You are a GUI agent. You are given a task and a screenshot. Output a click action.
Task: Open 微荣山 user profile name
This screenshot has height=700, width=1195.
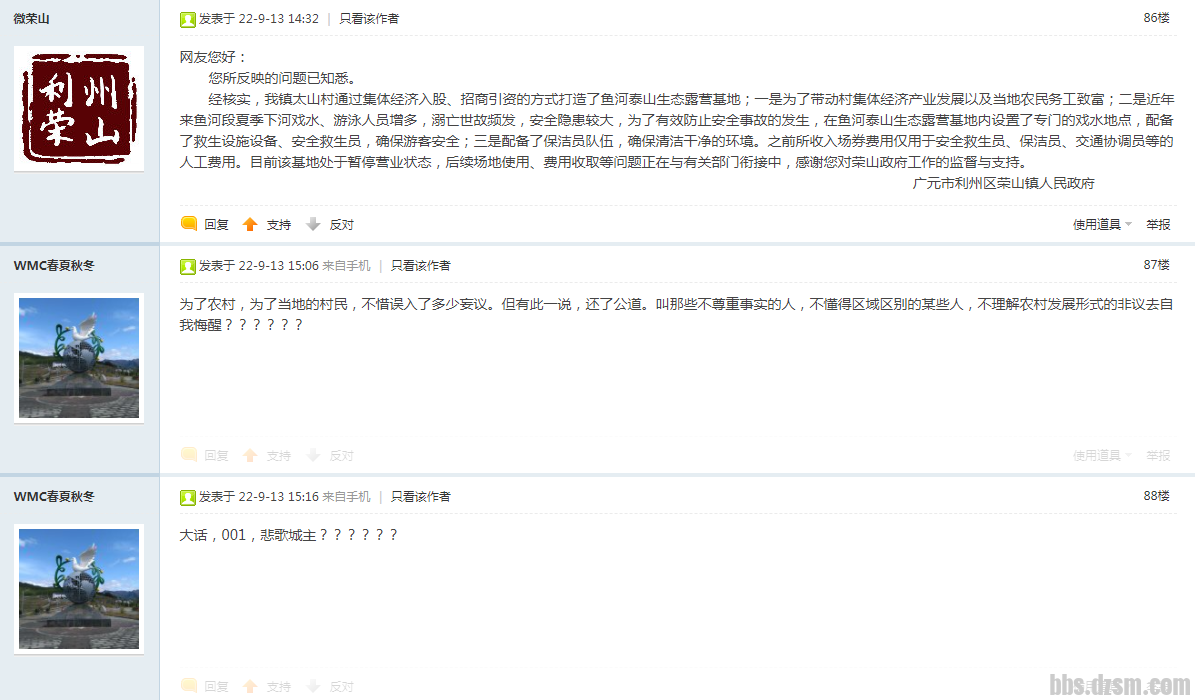coord(31,18)
